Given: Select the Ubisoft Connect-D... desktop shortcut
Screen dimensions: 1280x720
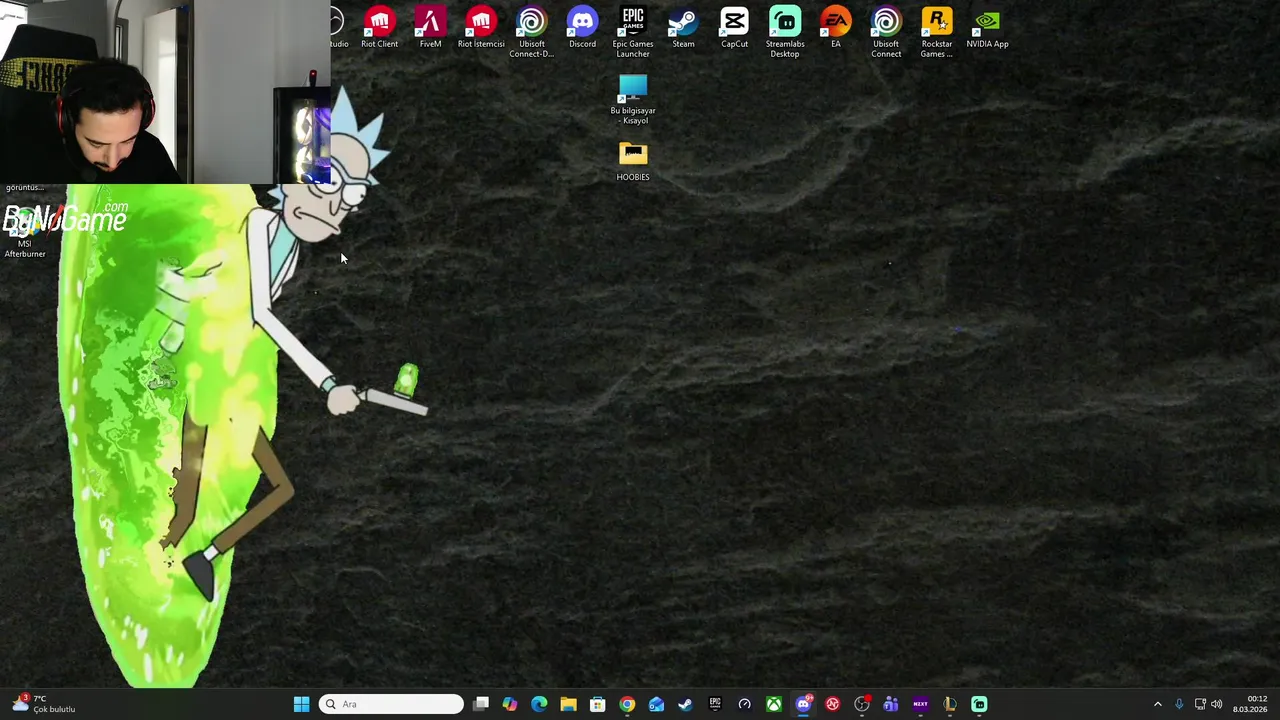Looking at the screenshot, I should coord(532,32).
